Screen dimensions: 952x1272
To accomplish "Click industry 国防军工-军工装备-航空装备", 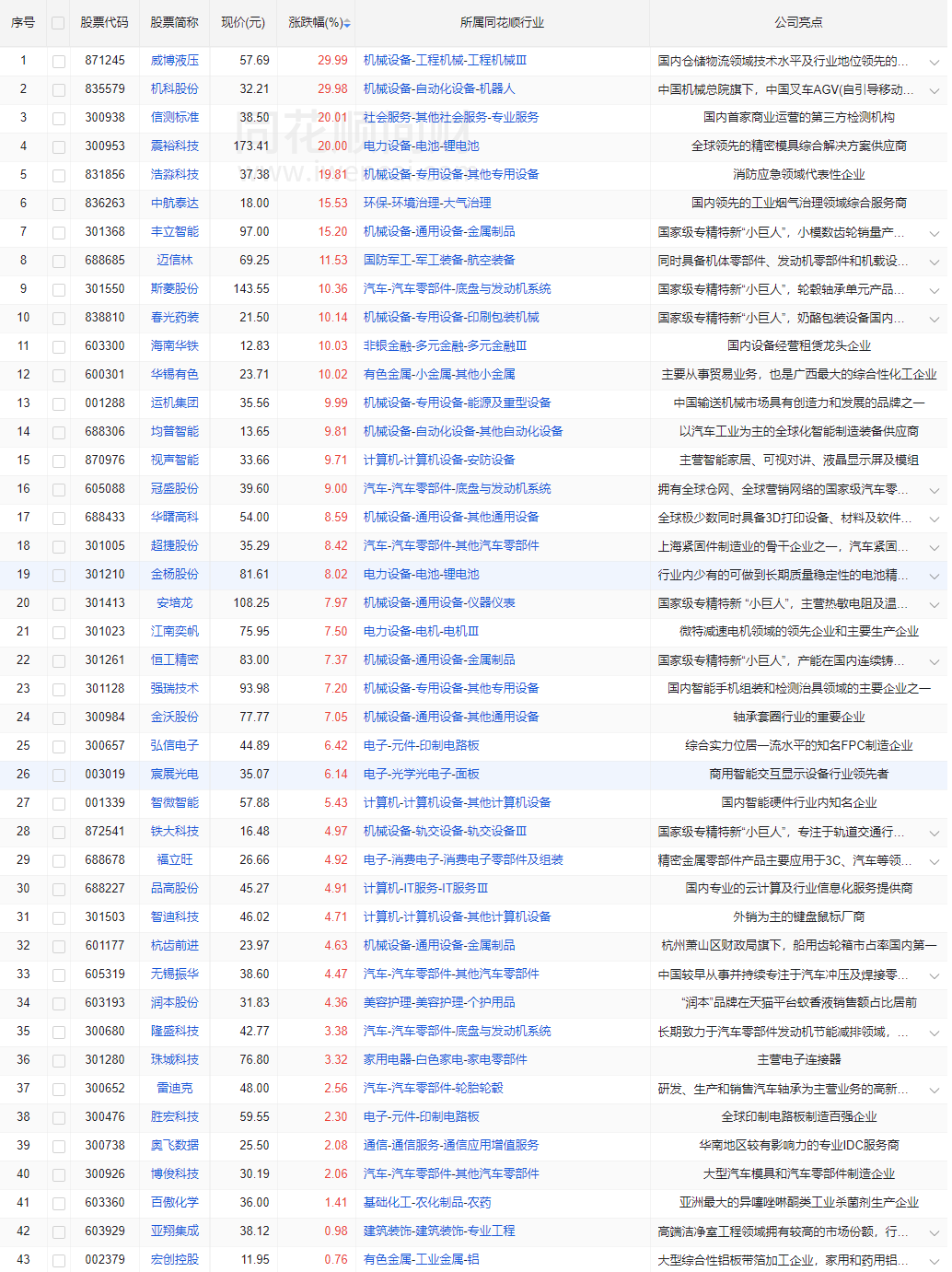I will click(439, 260).
